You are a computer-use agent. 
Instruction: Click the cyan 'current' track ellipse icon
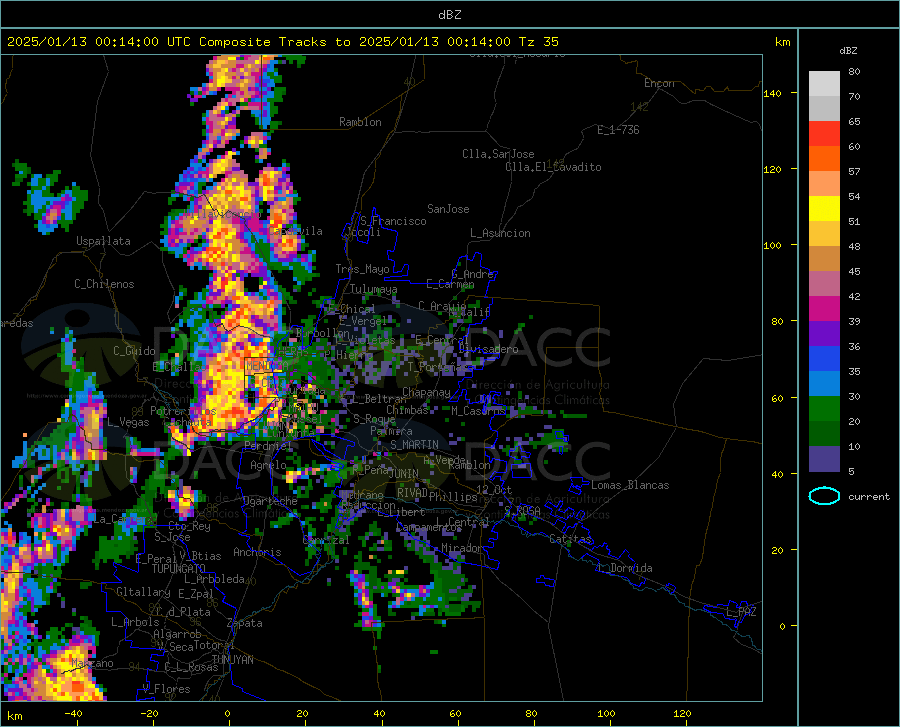point(824,496)
